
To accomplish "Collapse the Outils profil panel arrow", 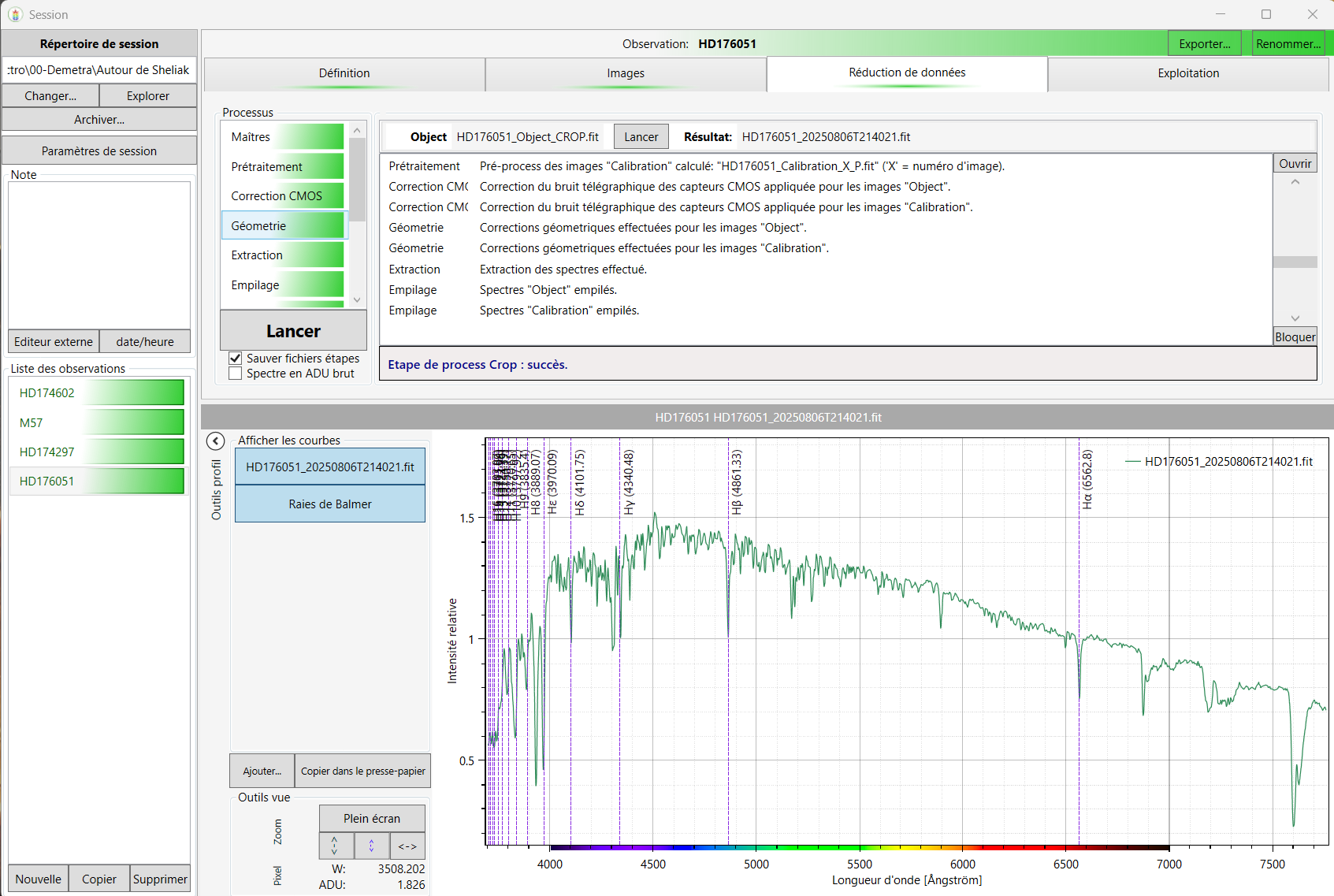I will (x=215, y=441).
